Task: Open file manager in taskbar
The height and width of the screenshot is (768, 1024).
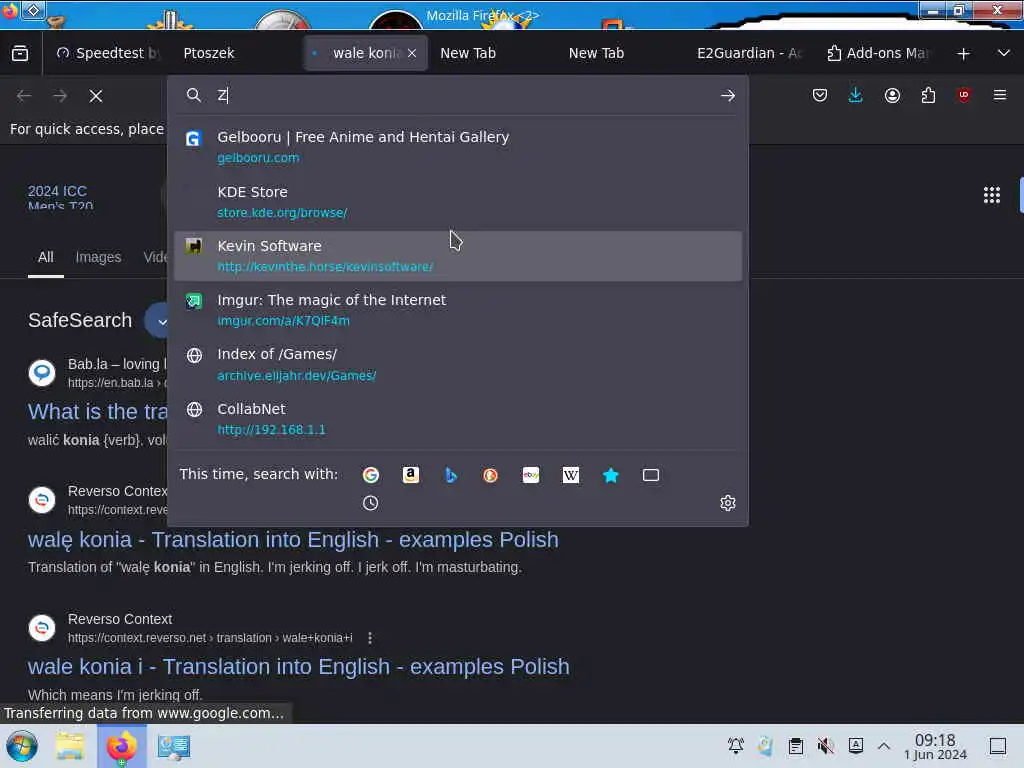Action: pos(70,746)
